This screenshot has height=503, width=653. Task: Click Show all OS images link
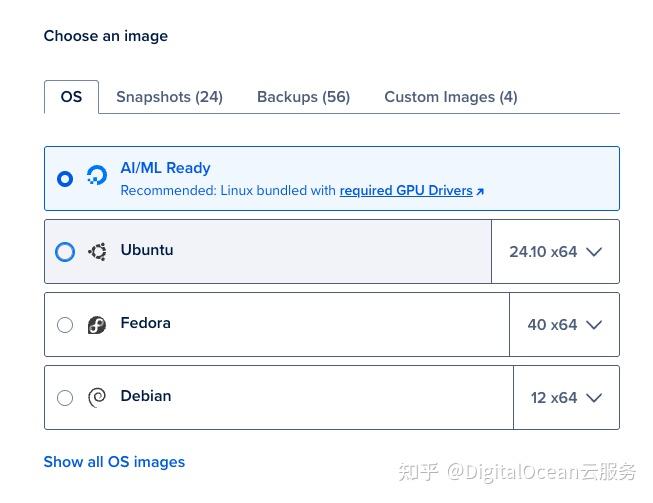pos(114,462)
